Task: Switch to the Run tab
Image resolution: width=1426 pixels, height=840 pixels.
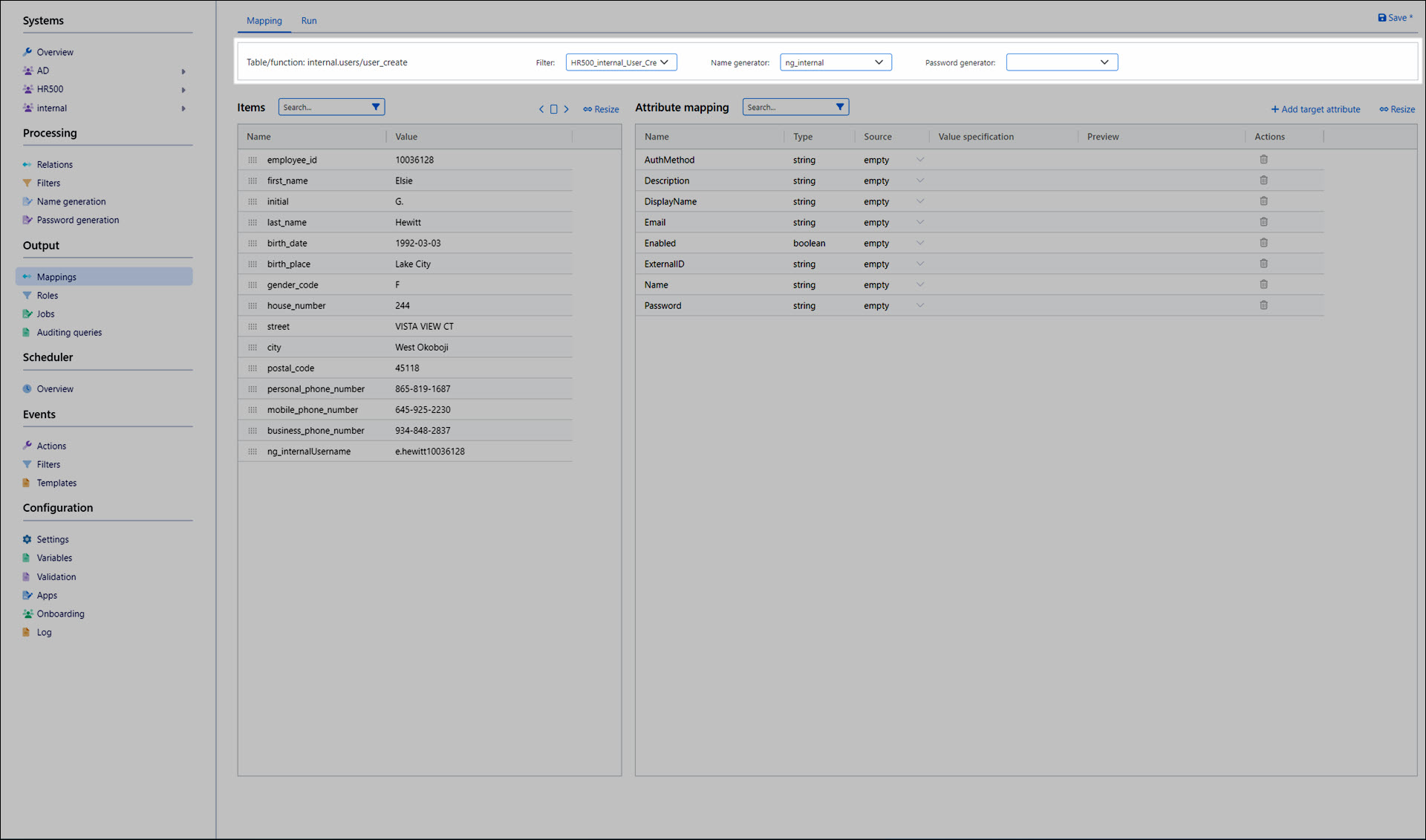Action: click(x=309, y=21)
